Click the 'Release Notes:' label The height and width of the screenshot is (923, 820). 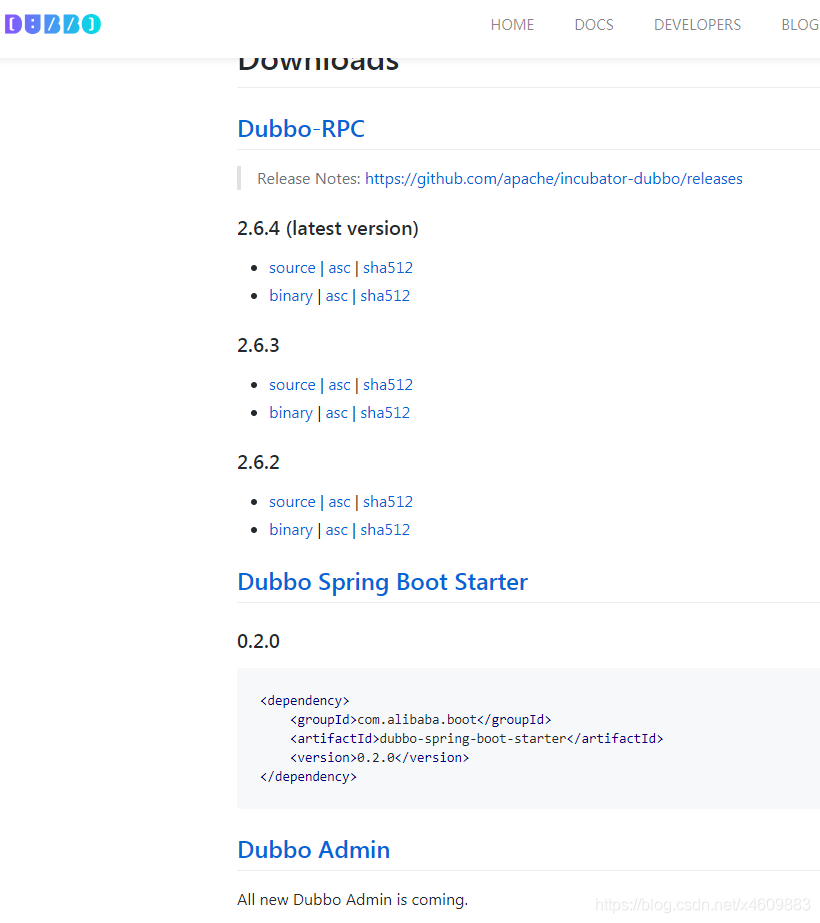[x=308, y=178]
